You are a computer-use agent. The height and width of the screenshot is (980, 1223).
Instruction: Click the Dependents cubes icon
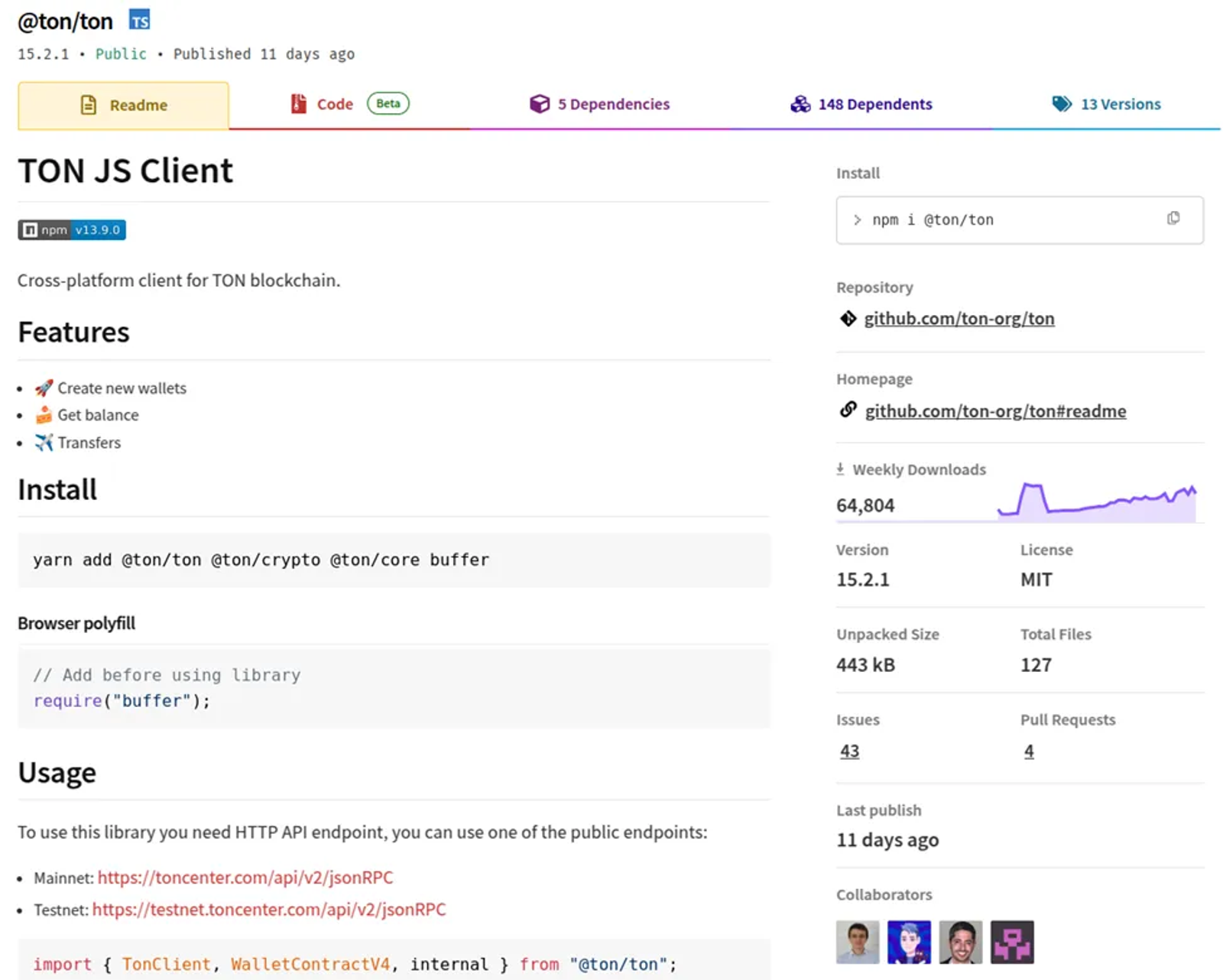point(800,104)
